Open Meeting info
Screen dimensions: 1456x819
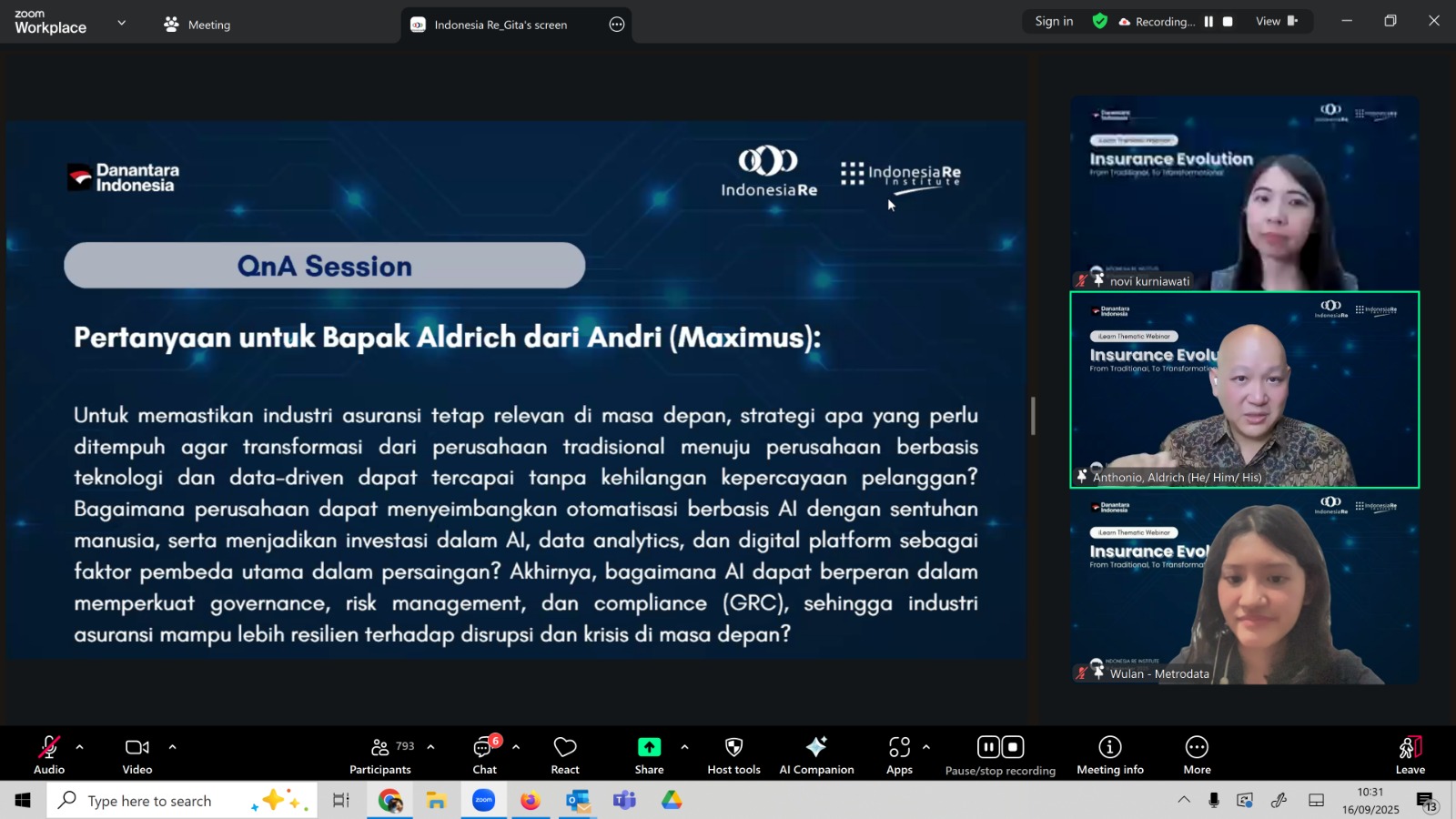coord(1109,754)
